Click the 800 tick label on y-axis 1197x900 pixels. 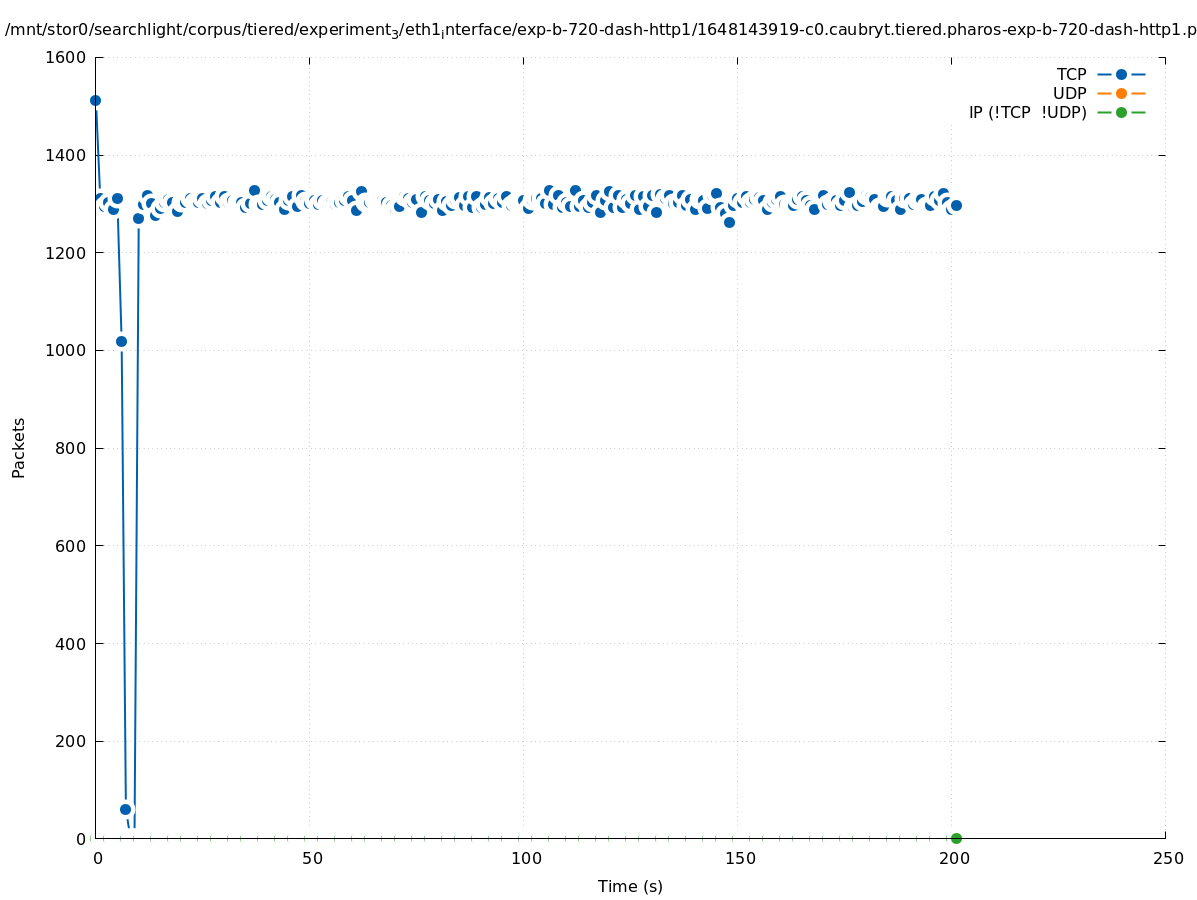[70, 448]
